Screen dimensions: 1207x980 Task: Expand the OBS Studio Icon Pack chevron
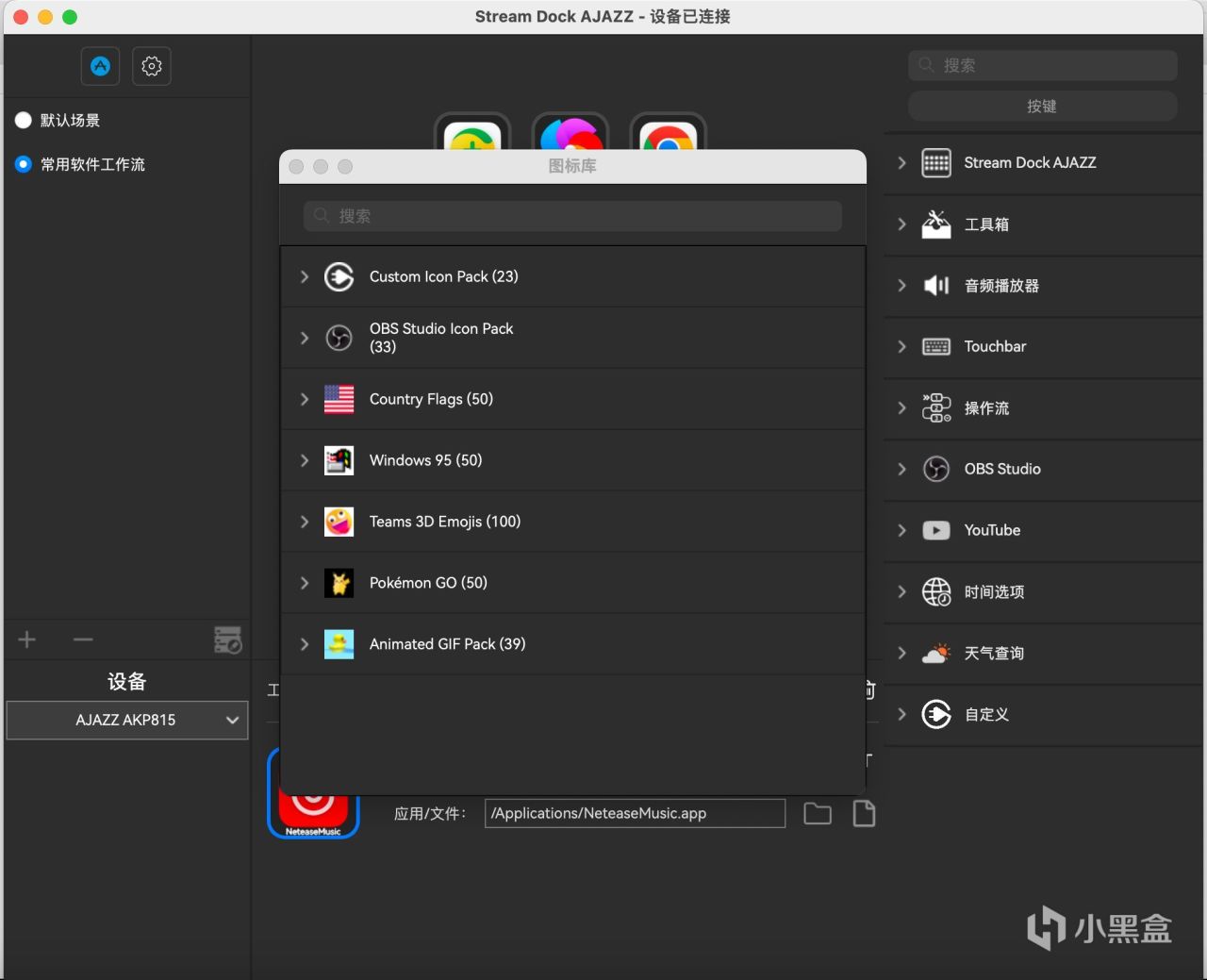[305, 338]
